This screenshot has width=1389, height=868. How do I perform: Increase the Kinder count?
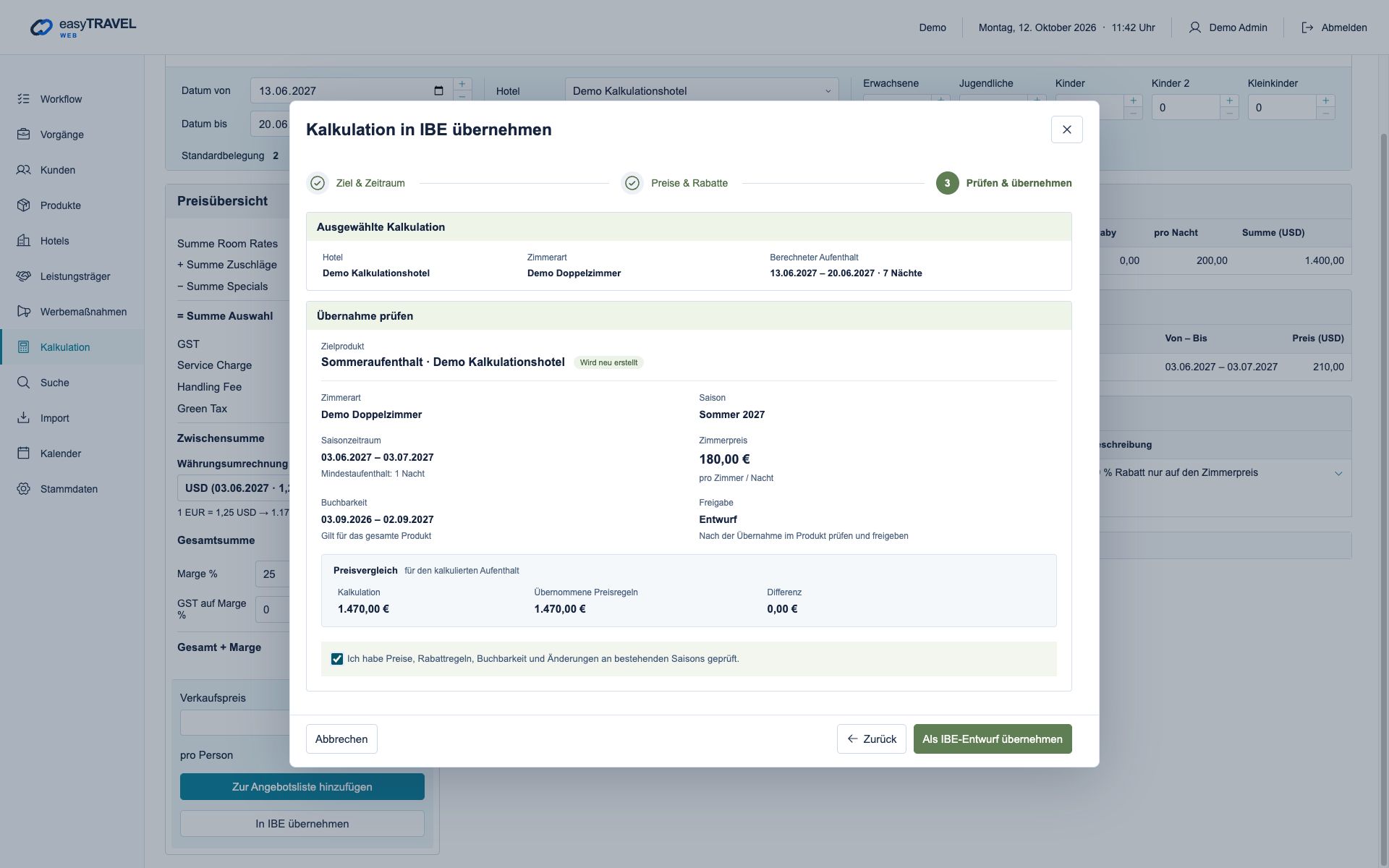pyautogui.click(x=1133, y=101)
